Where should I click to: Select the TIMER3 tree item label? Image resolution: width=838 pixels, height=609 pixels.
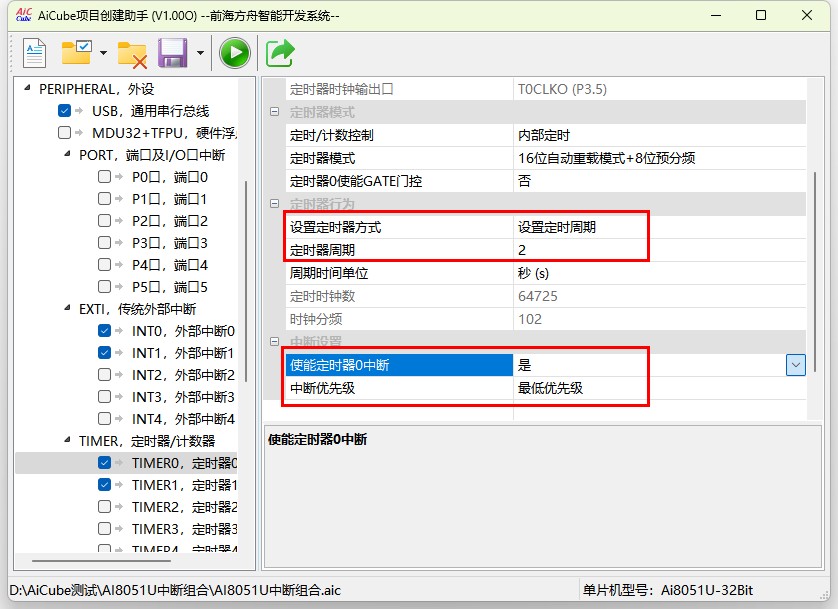[184, 529]
